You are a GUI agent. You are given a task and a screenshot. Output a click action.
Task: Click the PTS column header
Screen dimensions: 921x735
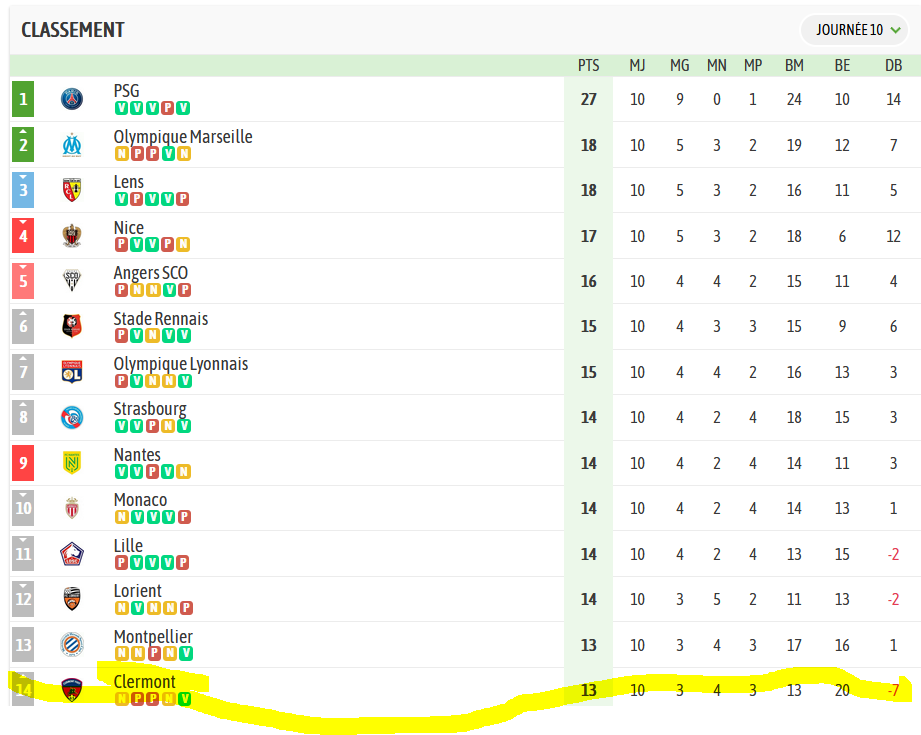589,65
